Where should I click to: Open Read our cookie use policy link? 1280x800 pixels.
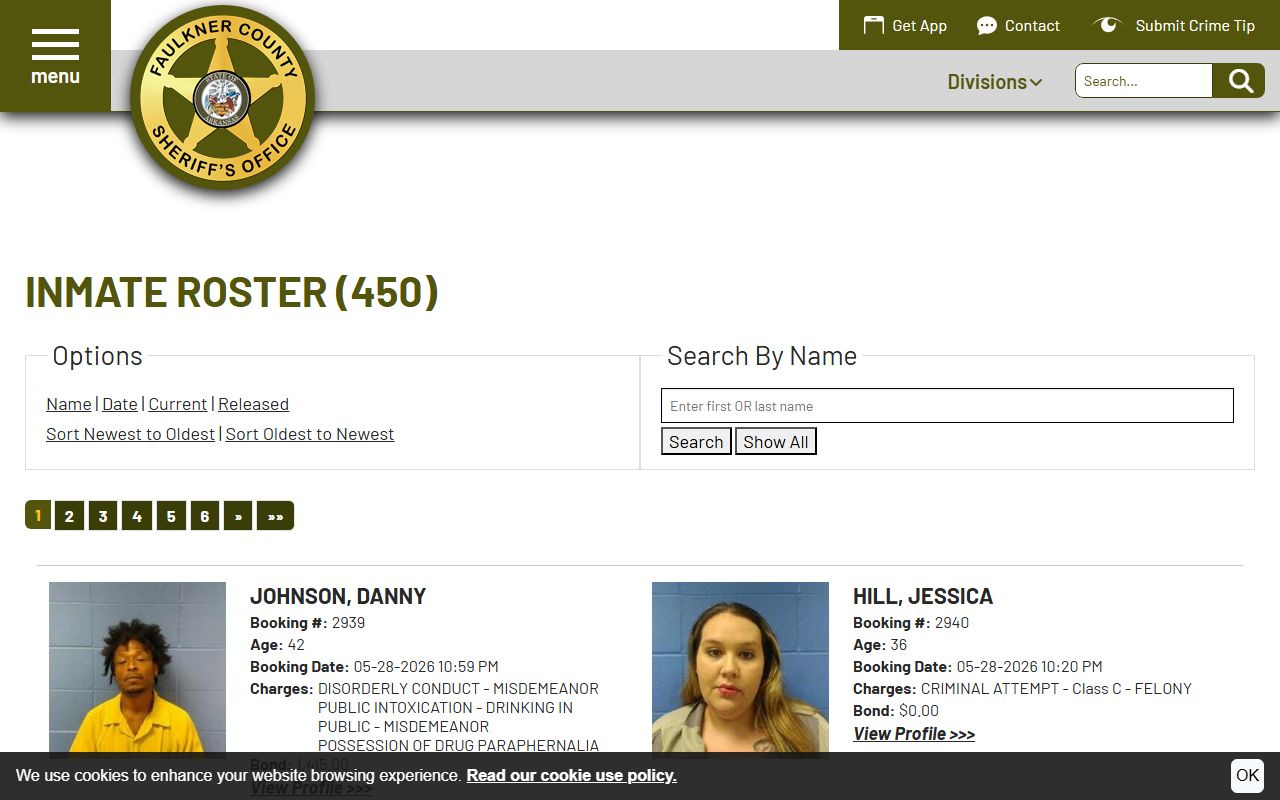pyautogui.click(x=571, y=775)
